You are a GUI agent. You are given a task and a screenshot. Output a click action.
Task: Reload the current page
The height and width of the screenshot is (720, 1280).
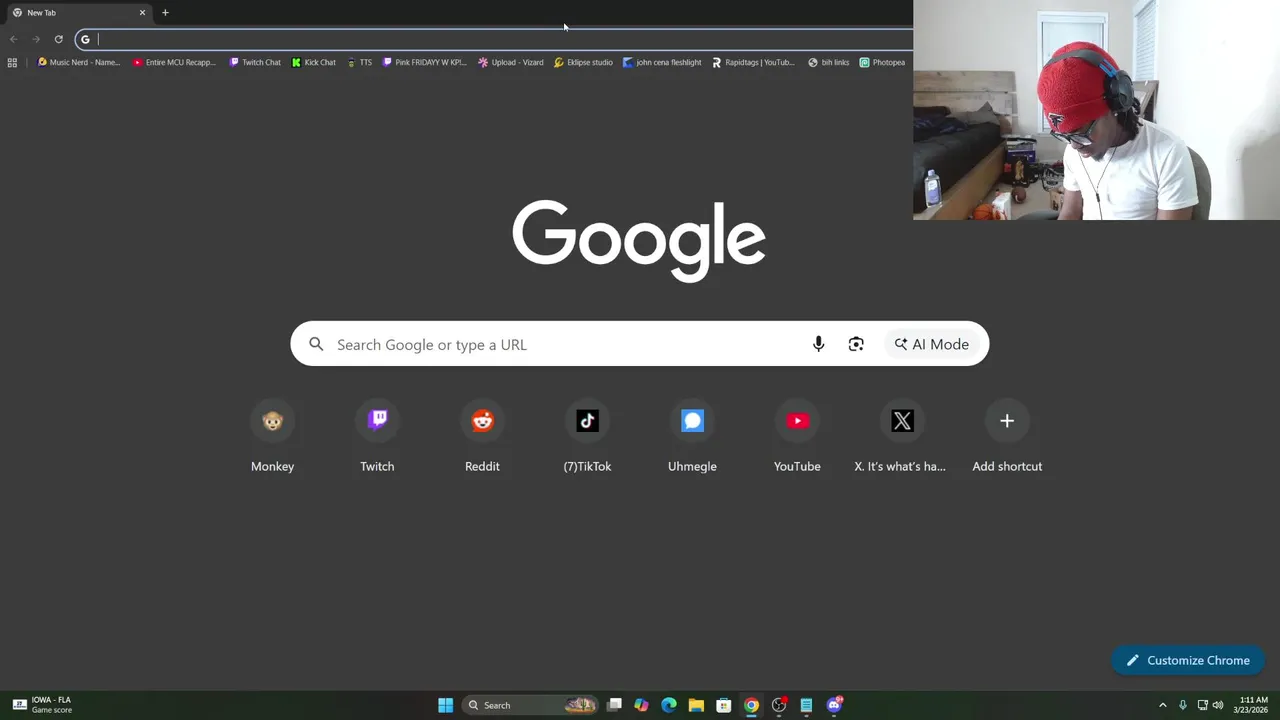[58, 39]
